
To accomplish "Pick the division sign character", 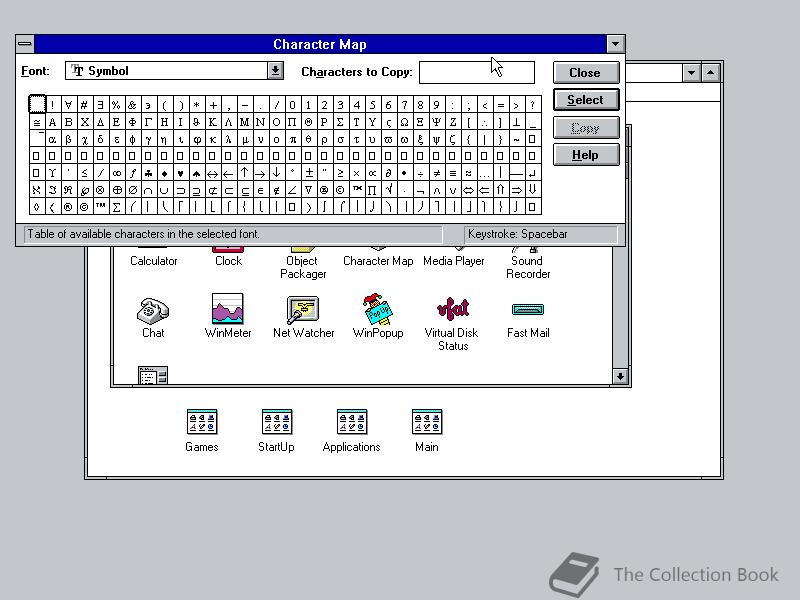I will pyautogui.click(x=420, y=173).
